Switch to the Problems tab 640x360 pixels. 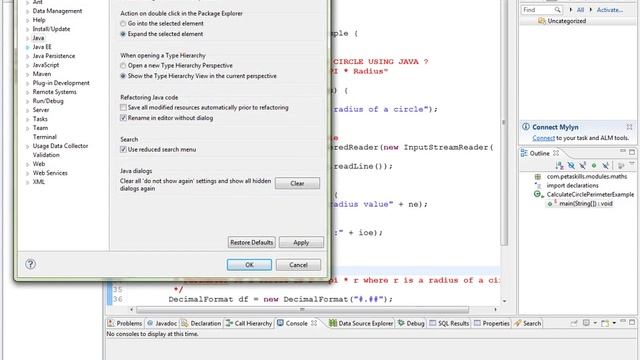[x=124, y=323]
